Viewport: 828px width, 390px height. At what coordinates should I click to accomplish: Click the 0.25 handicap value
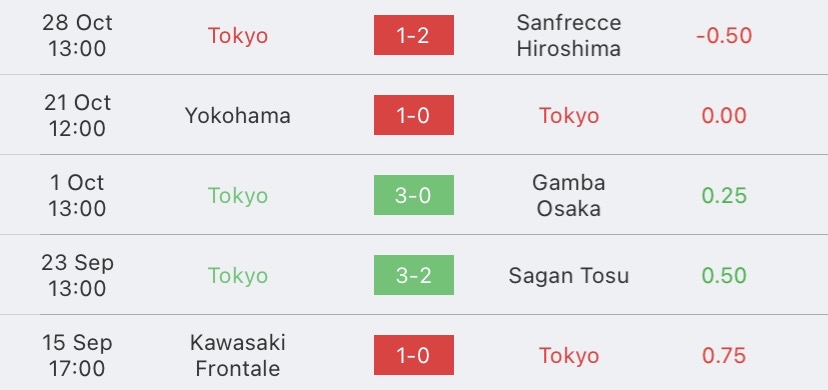coord(724,195)
